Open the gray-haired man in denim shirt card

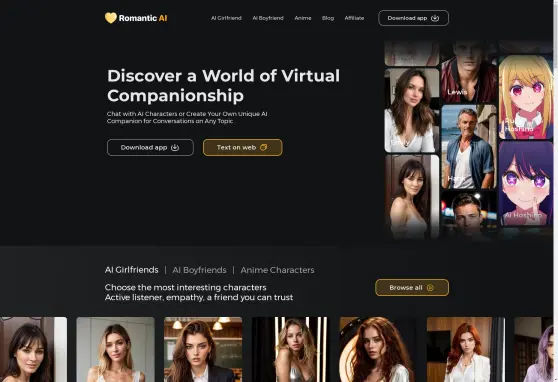469,147
